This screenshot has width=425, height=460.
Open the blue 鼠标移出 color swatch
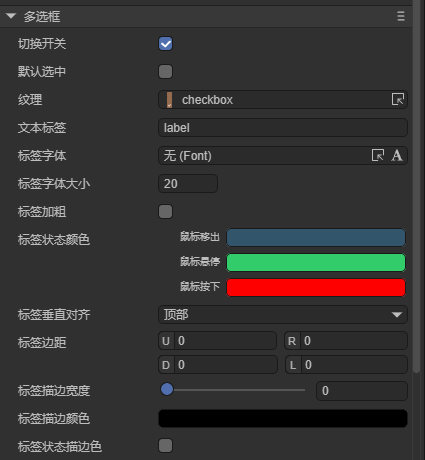coord(316,237)
